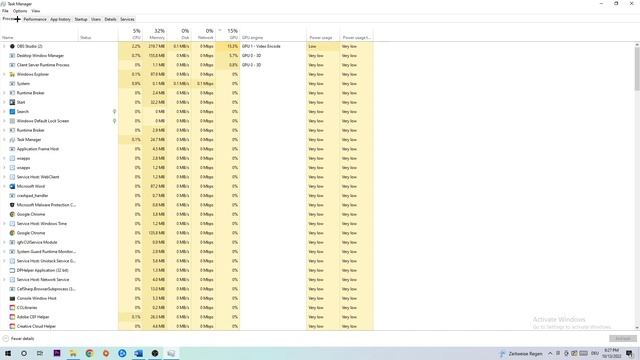Sort processes by the Memory column header

tap(155, 34)
